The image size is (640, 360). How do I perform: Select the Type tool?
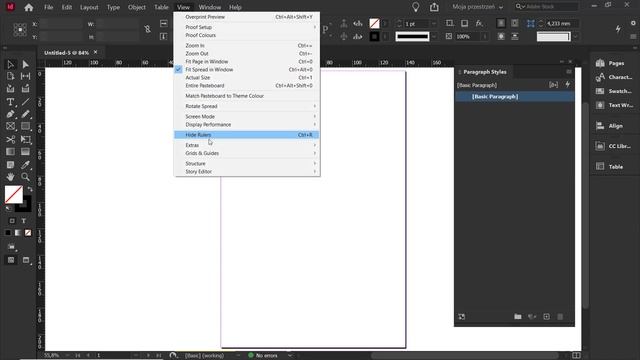[11, 102]
